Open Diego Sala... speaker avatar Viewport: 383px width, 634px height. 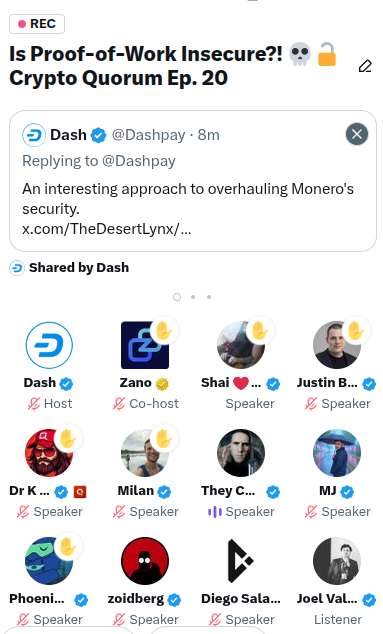pyautogui.click(x=241, y=561)
